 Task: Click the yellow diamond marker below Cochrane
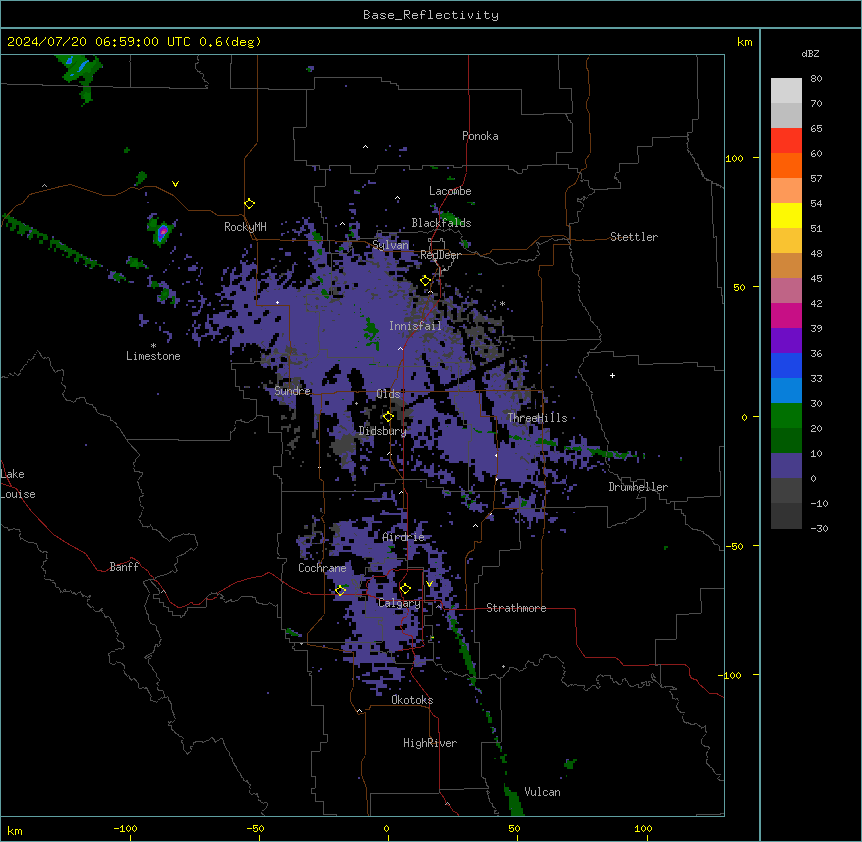click(x=340, y=590)
